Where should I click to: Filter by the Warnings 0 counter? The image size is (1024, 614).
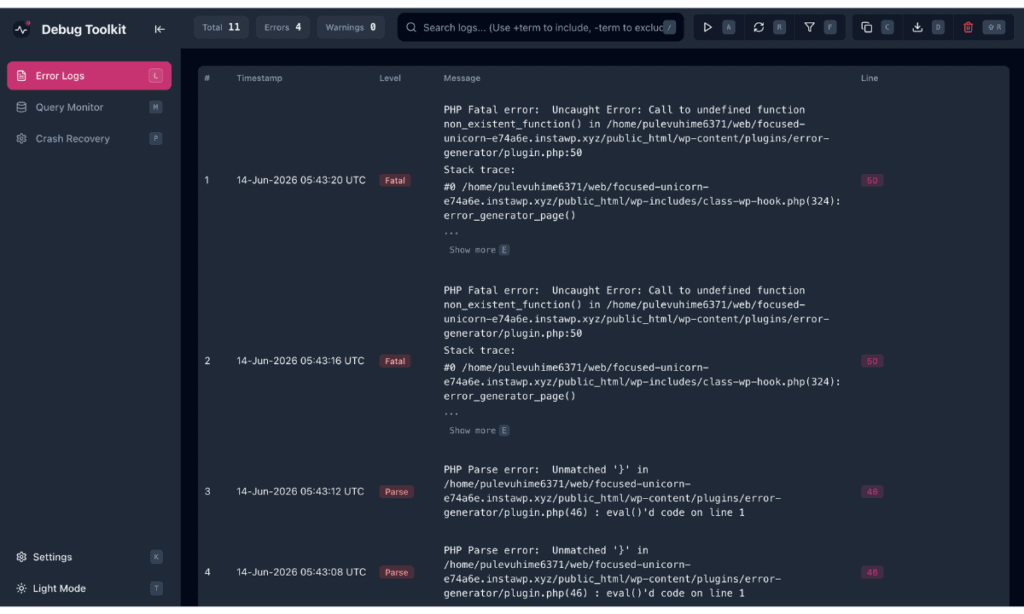tap(351, 27)
